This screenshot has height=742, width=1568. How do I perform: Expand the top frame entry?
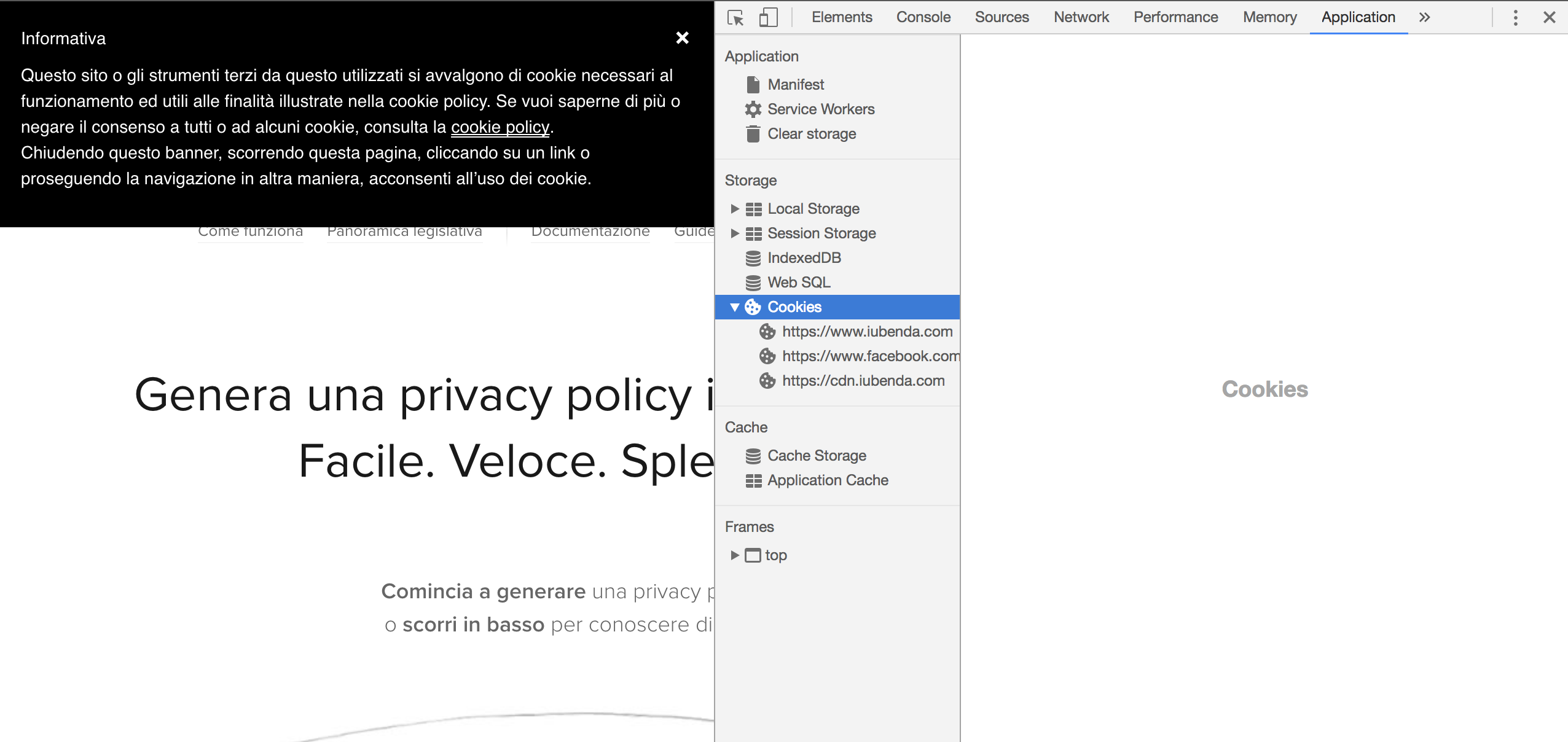[x=735, y=555]
